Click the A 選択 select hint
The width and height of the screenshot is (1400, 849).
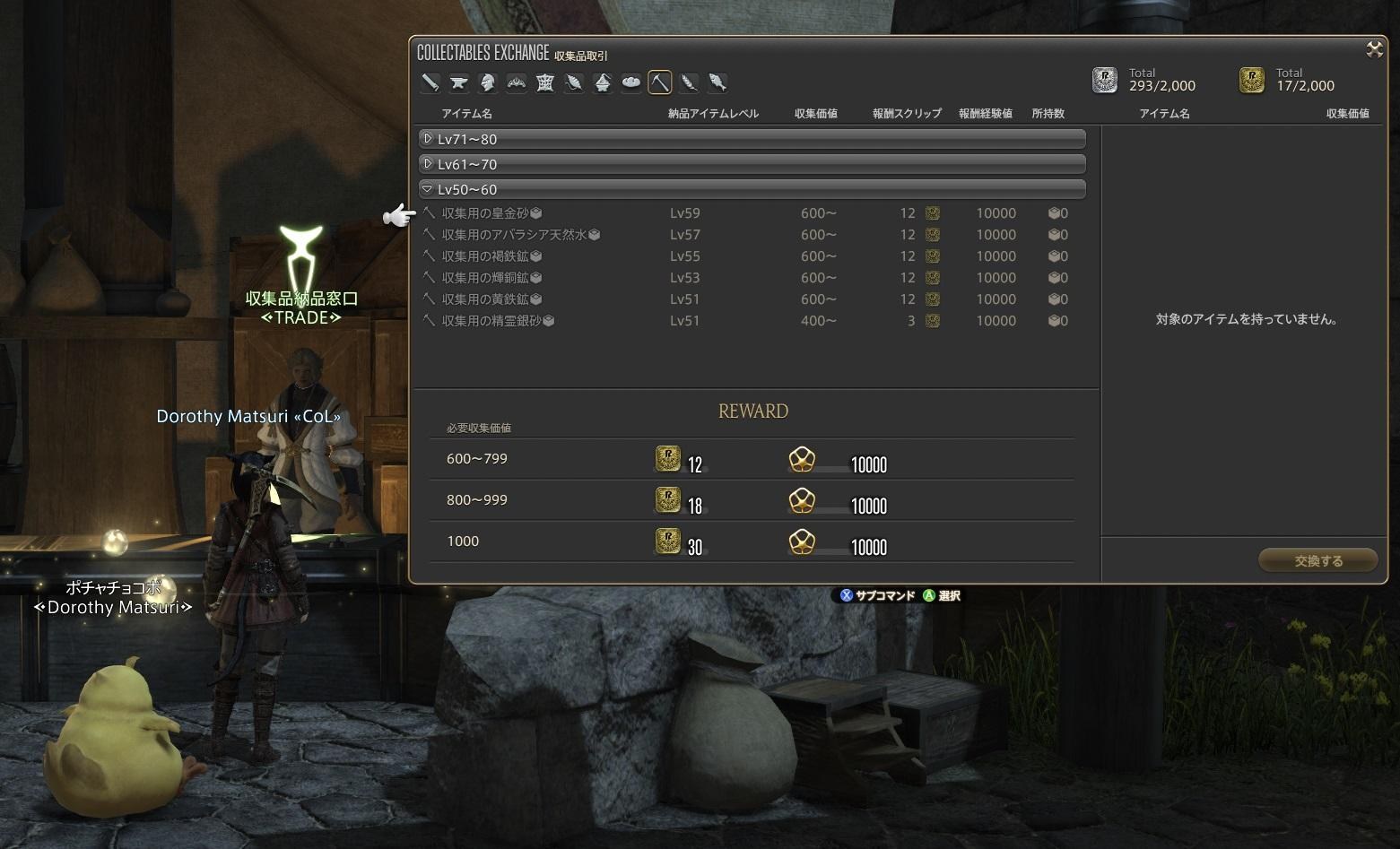click(942, 595)
